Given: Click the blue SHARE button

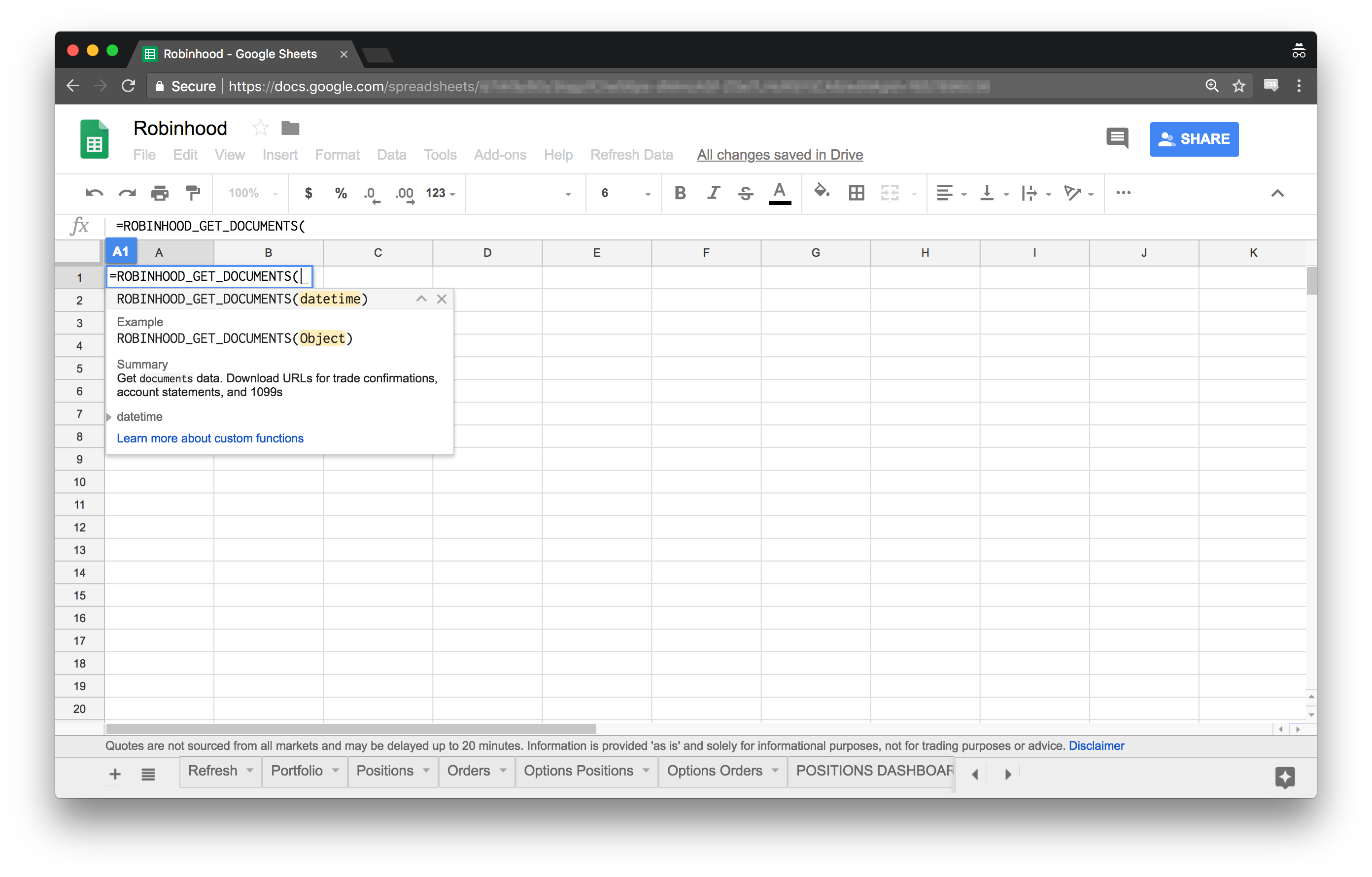Looking at the screenshot, I should pos(1194,139).
